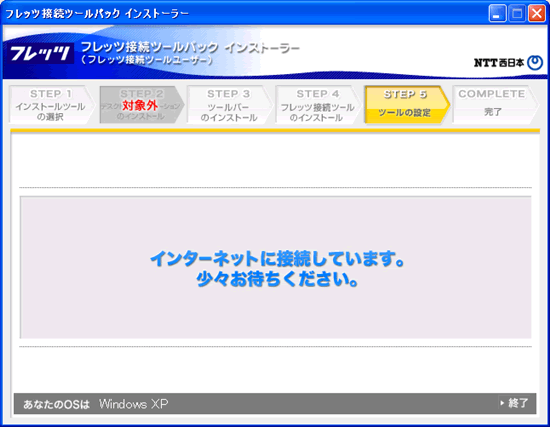Minimize the installer window
This screenshot has width=550, height=427.
click(x=497, y=14)
